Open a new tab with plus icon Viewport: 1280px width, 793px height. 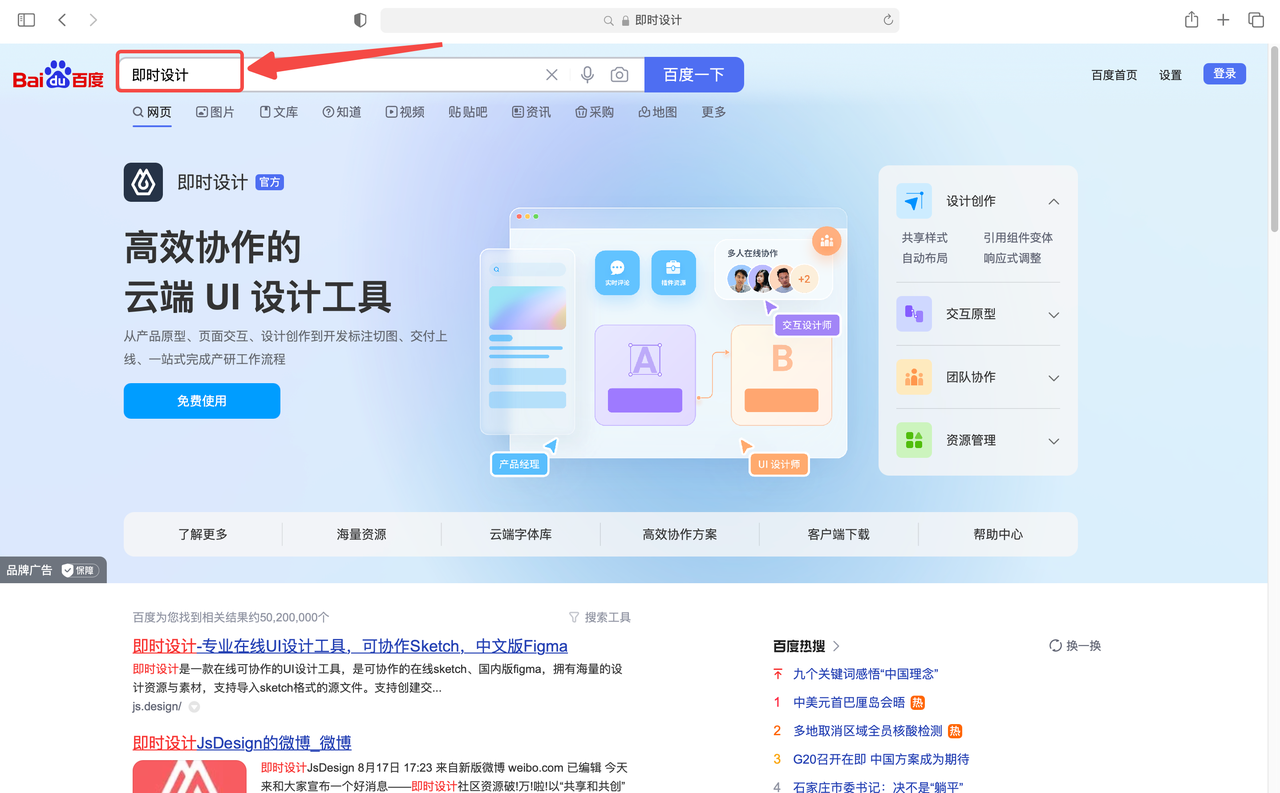1223,20
